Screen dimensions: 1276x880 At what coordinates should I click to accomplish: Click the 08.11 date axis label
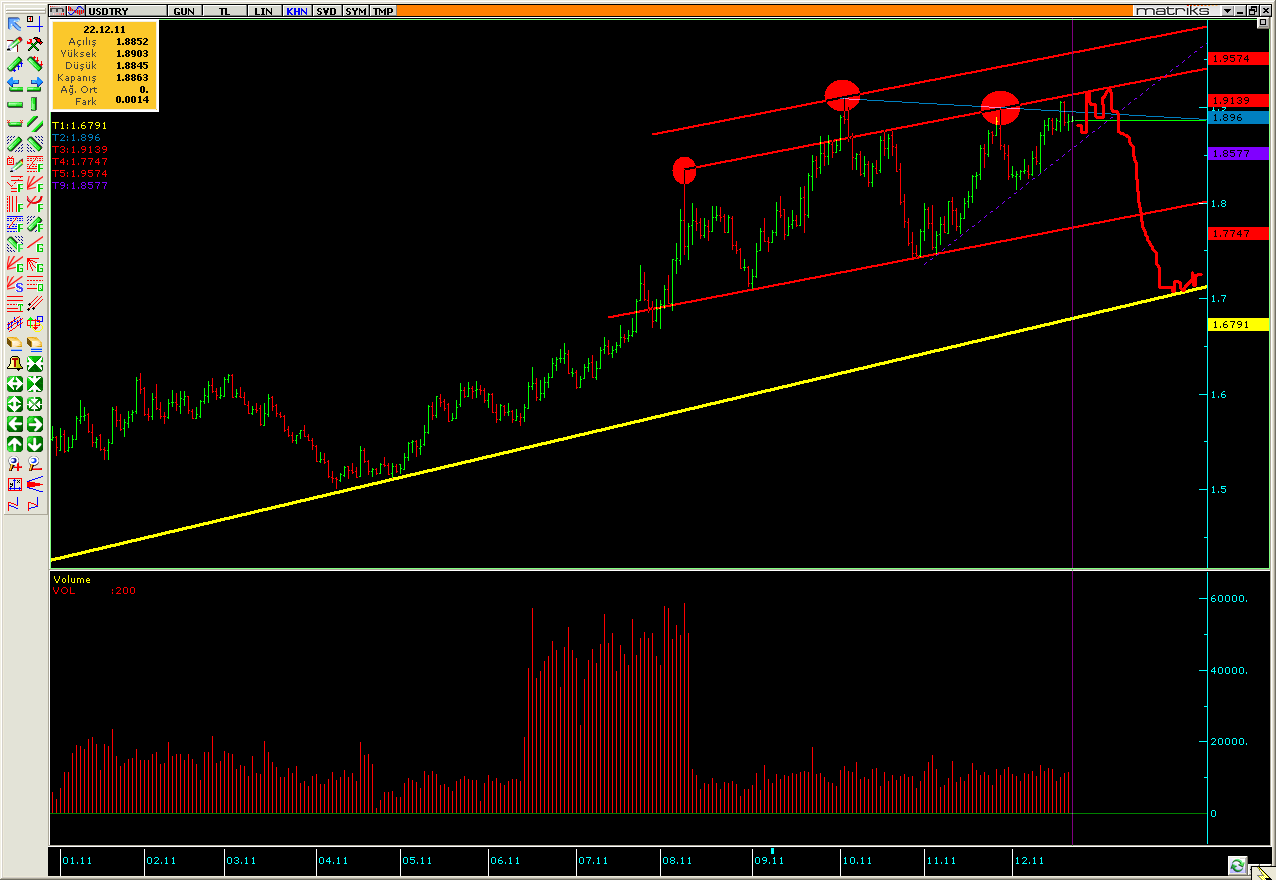678,859
